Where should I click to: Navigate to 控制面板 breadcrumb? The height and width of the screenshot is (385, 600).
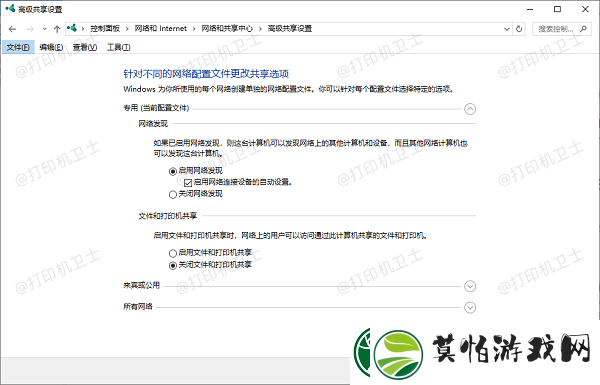105,28
